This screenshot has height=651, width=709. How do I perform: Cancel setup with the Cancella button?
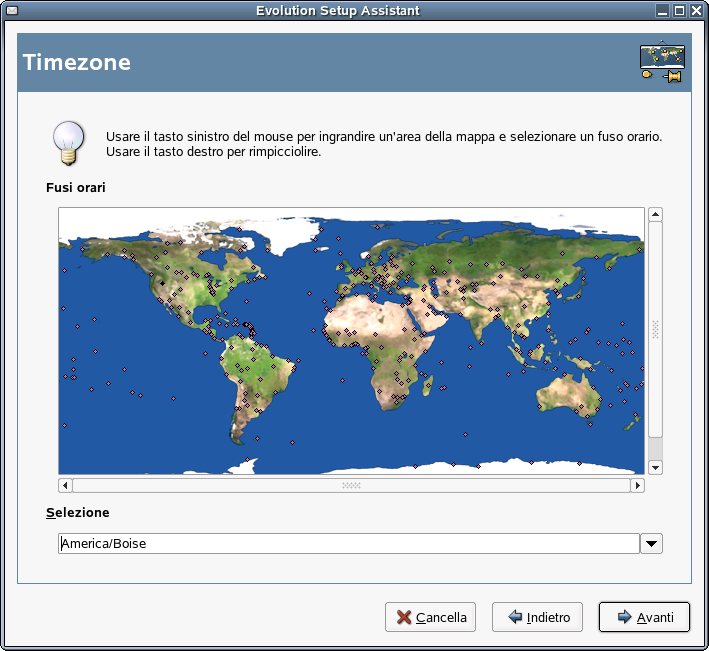pos(430,617)
